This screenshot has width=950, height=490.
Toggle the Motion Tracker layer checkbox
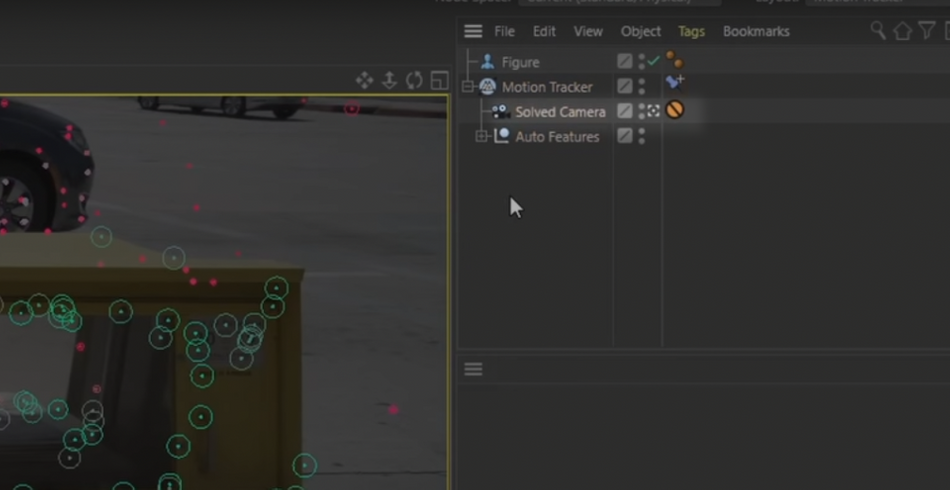point(625,86)
